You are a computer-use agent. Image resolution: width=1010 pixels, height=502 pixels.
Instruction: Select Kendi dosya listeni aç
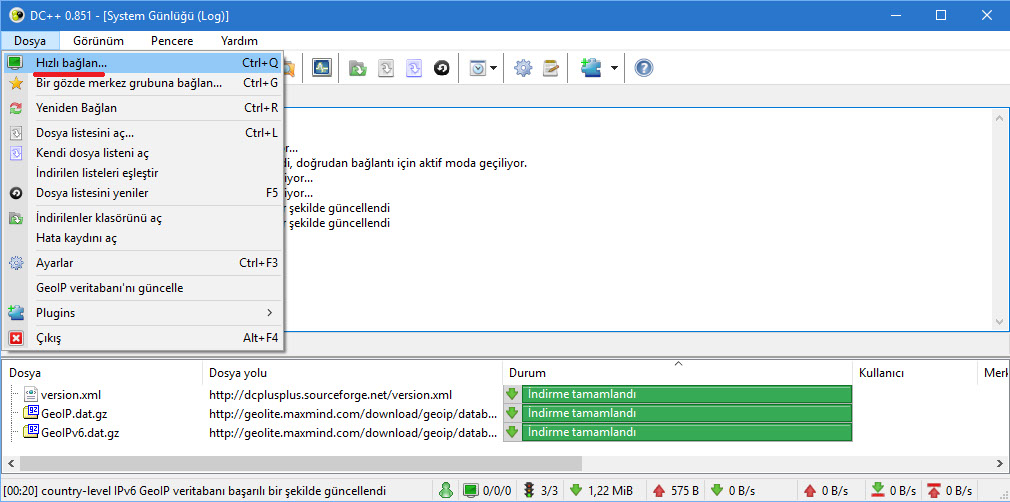(143, 153)
